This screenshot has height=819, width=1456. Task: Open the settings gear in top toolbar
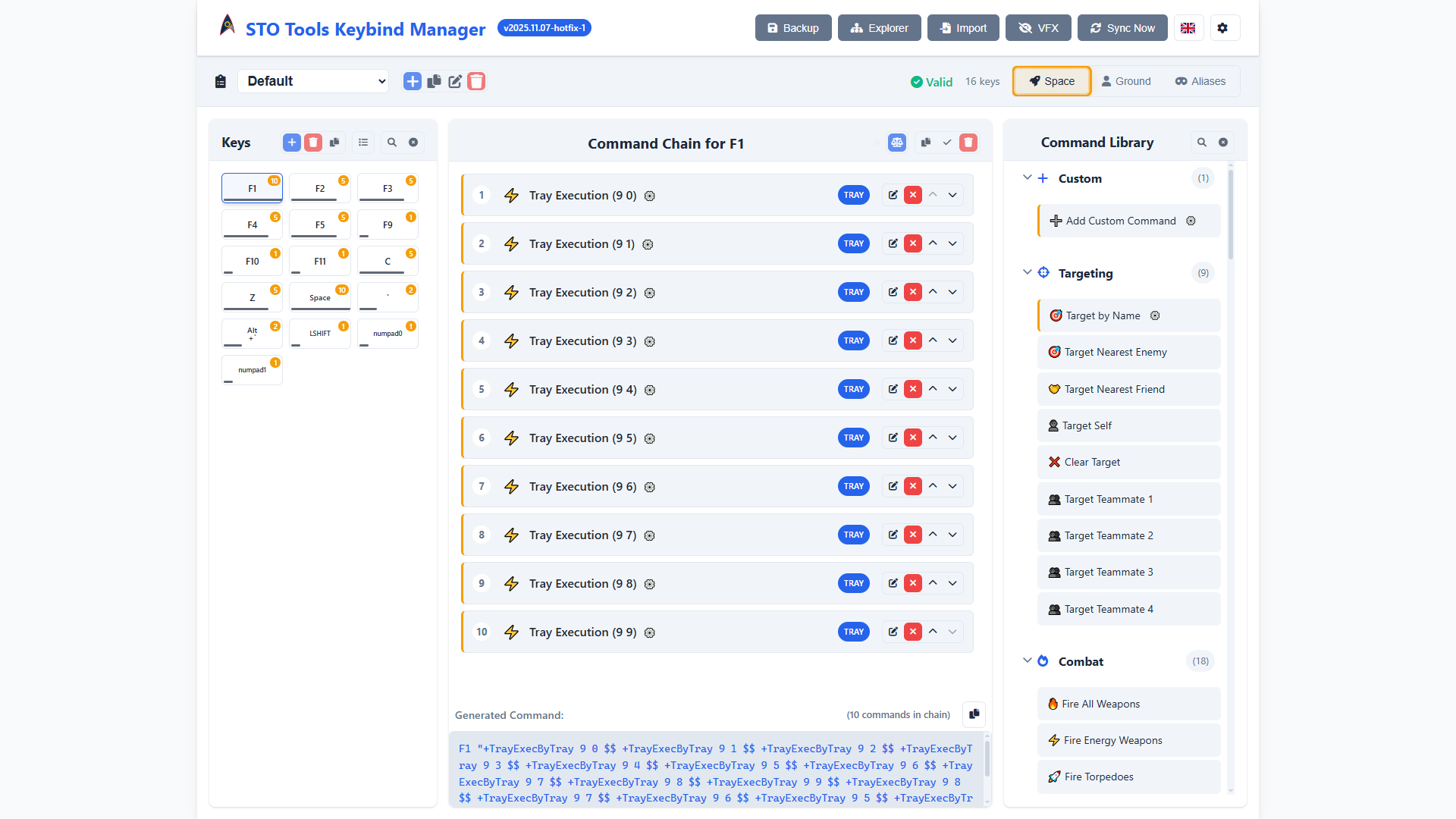[x=1222, y=27]
